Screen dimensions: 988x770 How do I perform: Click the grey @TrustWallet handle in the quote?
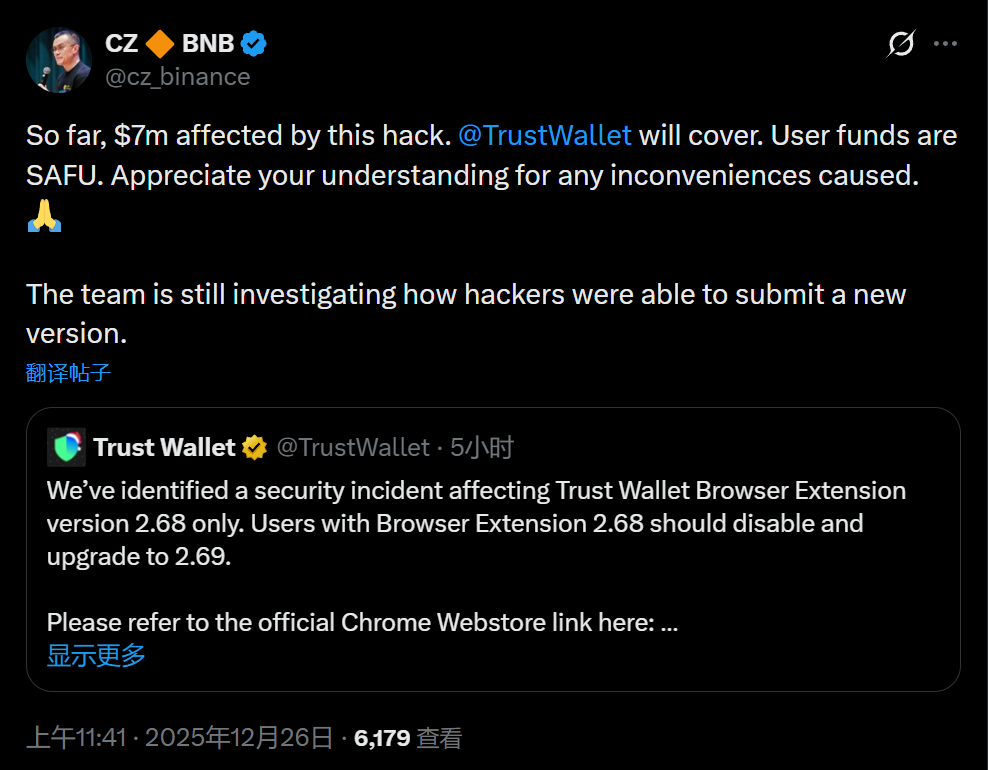coord(352,447)
